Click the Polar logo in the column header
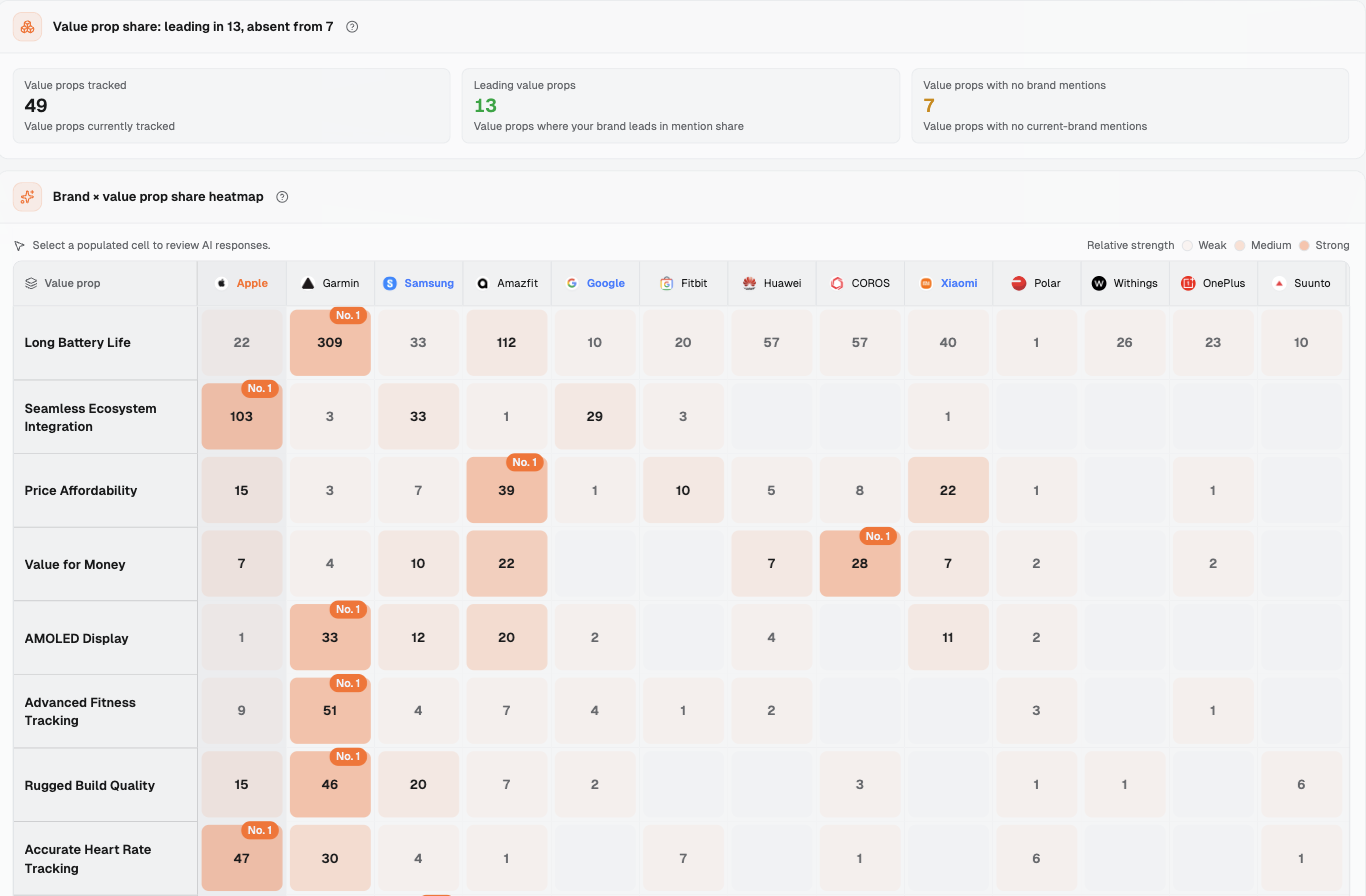This screenshot has height=896, width=1366. pyautogui.click(x=1019, y=283)
